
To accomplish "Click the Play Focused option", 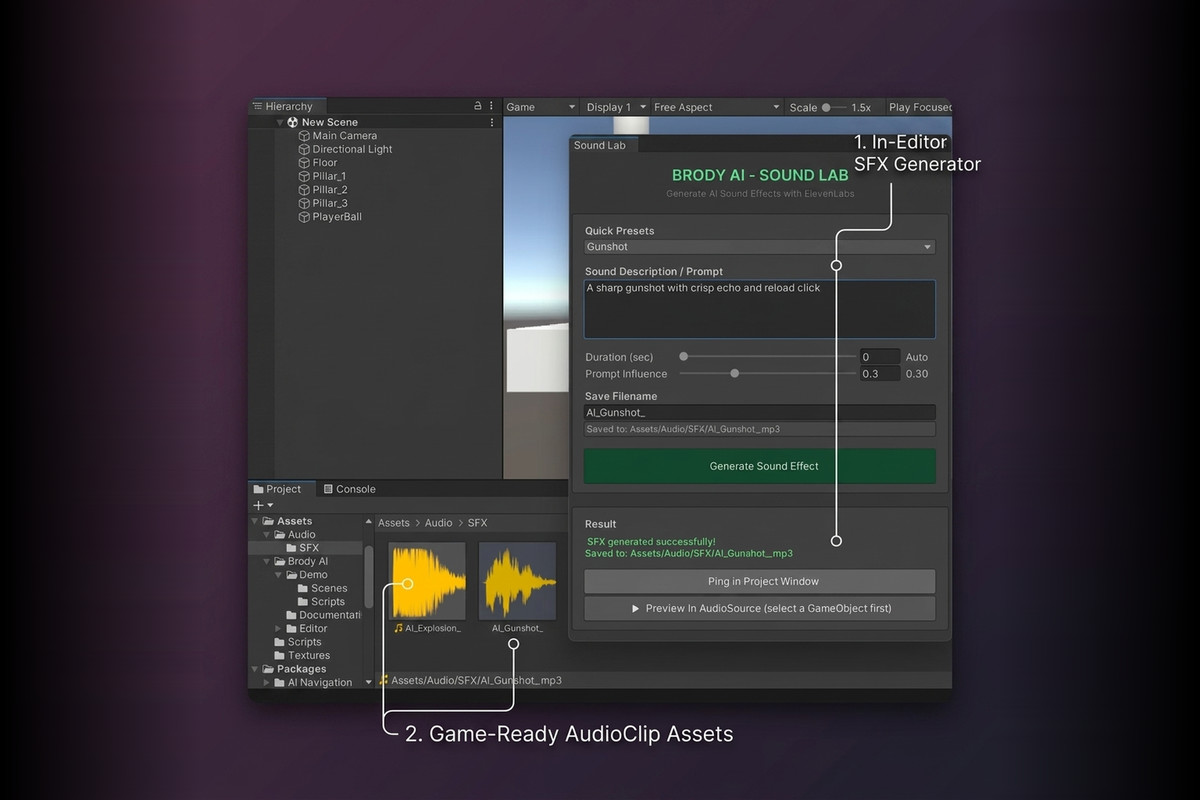I will pyautogui.click(x=920, y=107).
